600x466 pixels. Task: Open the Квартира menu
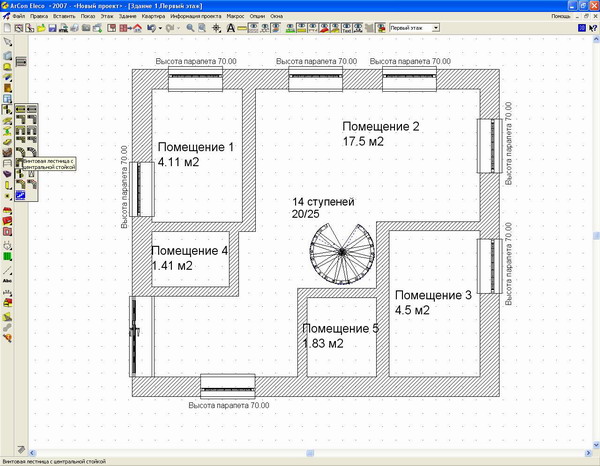(x=153, y=16)
